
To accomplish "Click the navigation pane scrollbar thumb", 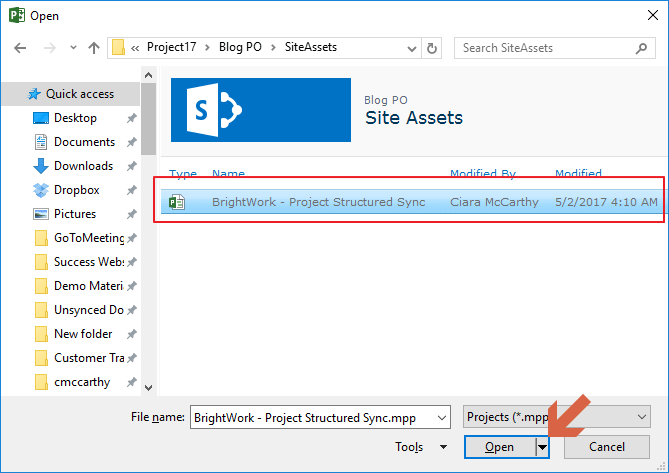I will click(148, 119).
